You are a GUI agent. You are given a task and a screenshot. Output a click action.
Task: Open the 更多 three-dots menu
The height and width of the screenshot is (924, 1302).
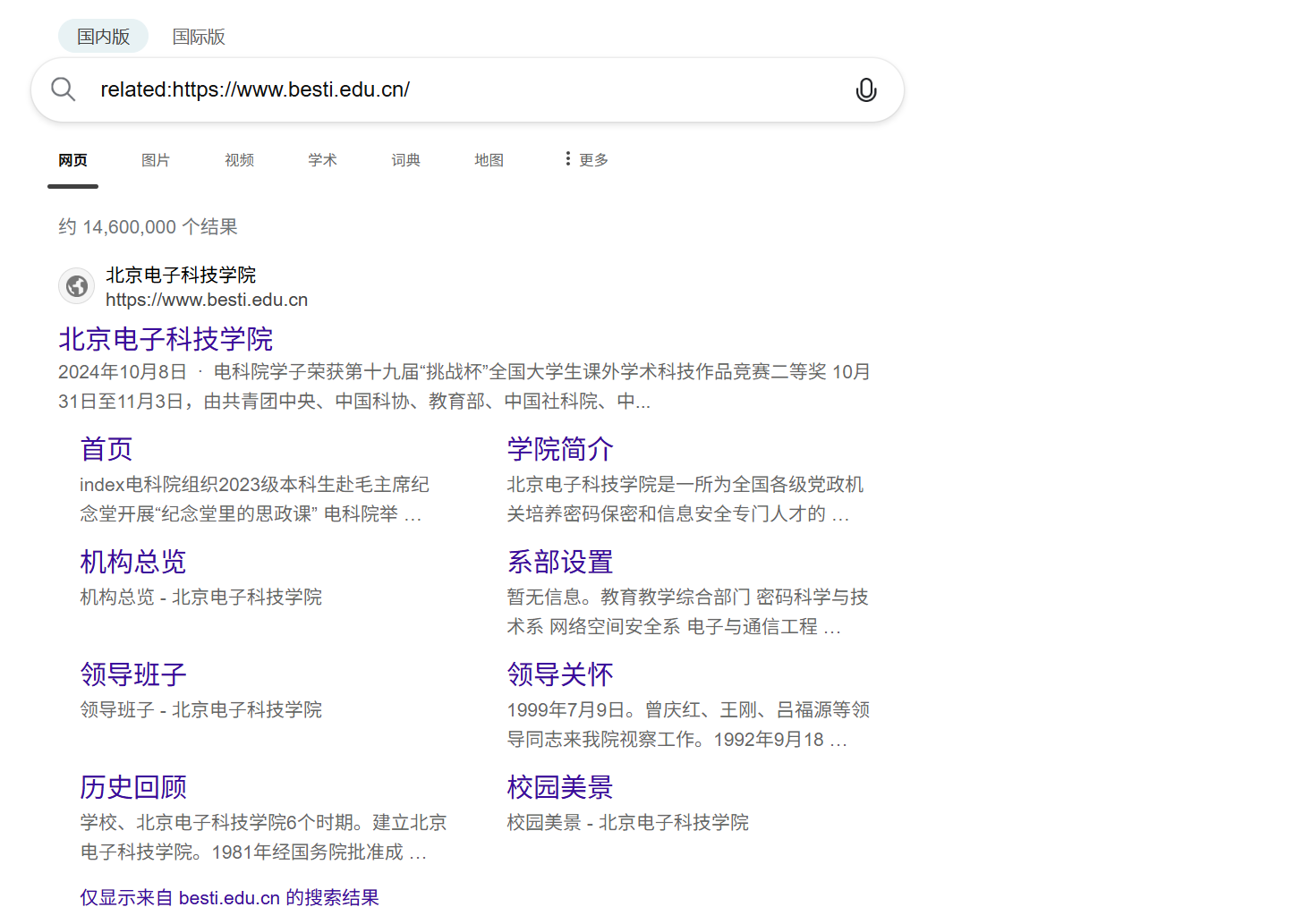586,159
